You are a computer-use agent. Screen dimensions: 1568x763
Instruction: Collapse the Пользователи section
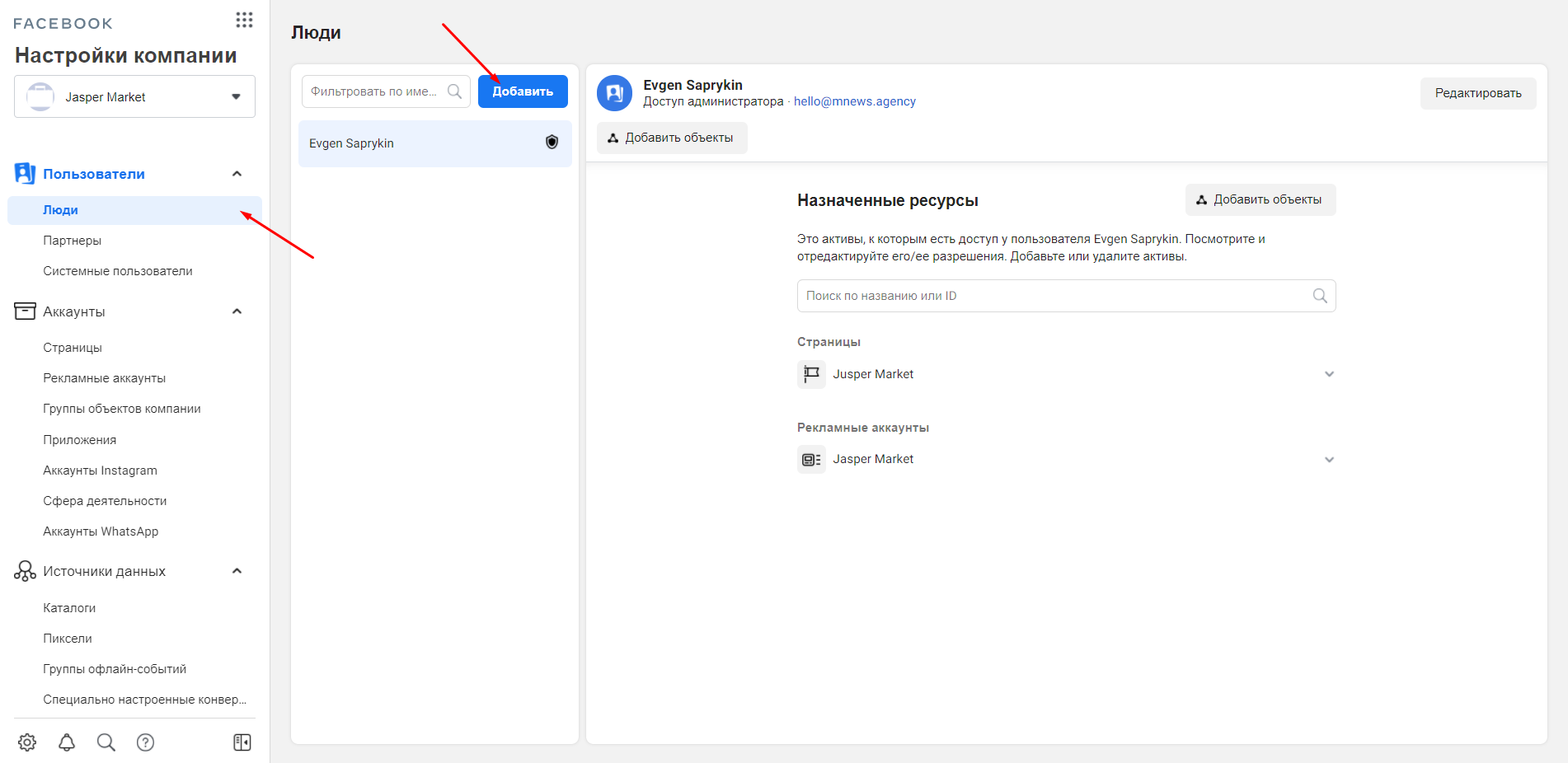[237, 174]
